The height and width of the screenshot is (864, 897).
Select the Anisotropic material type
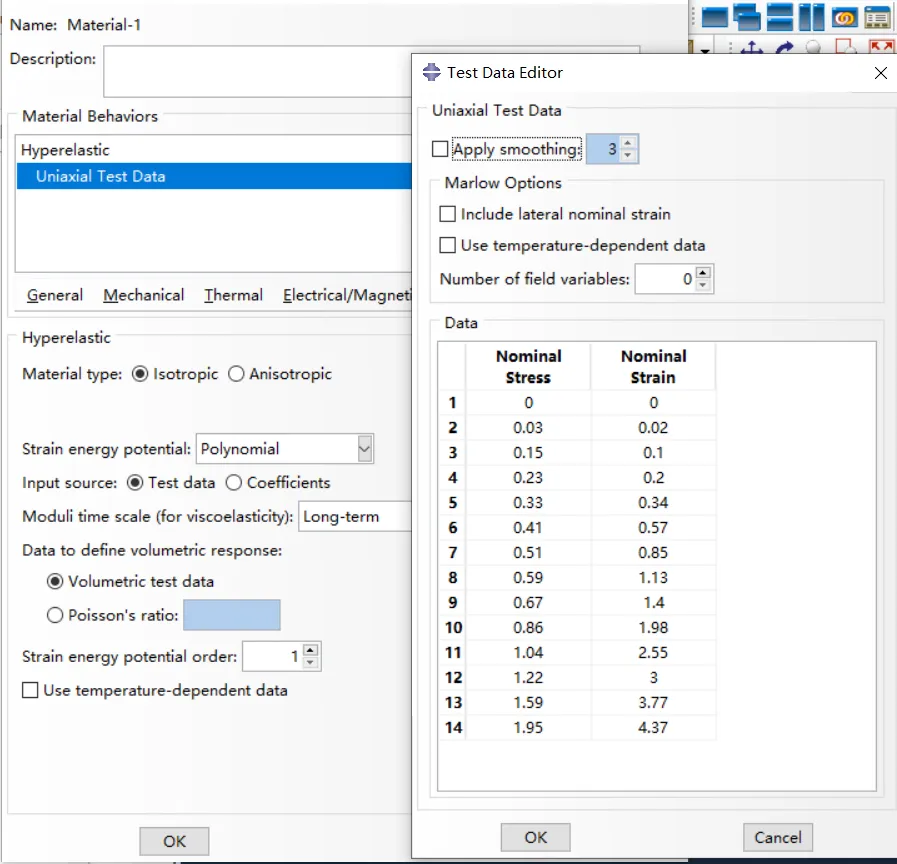[236, 374]
